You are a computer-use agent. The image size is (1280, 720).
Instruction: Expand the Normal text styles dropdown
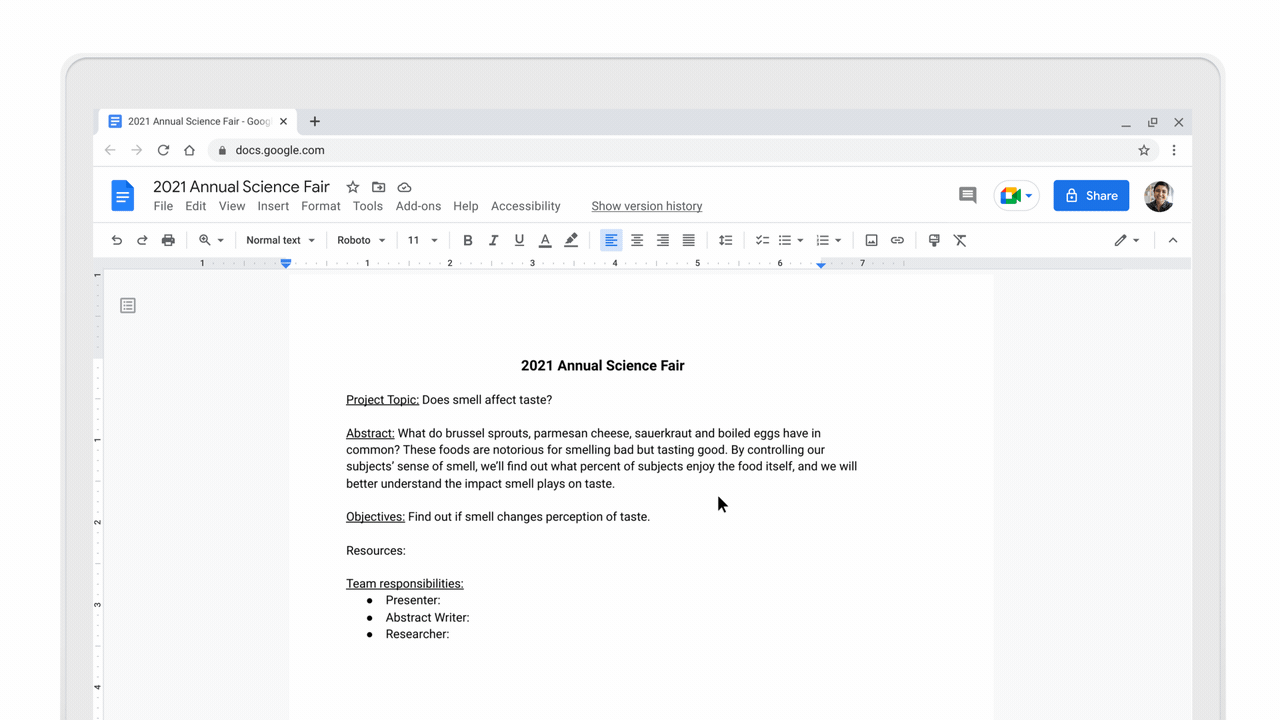coord(280,240)
